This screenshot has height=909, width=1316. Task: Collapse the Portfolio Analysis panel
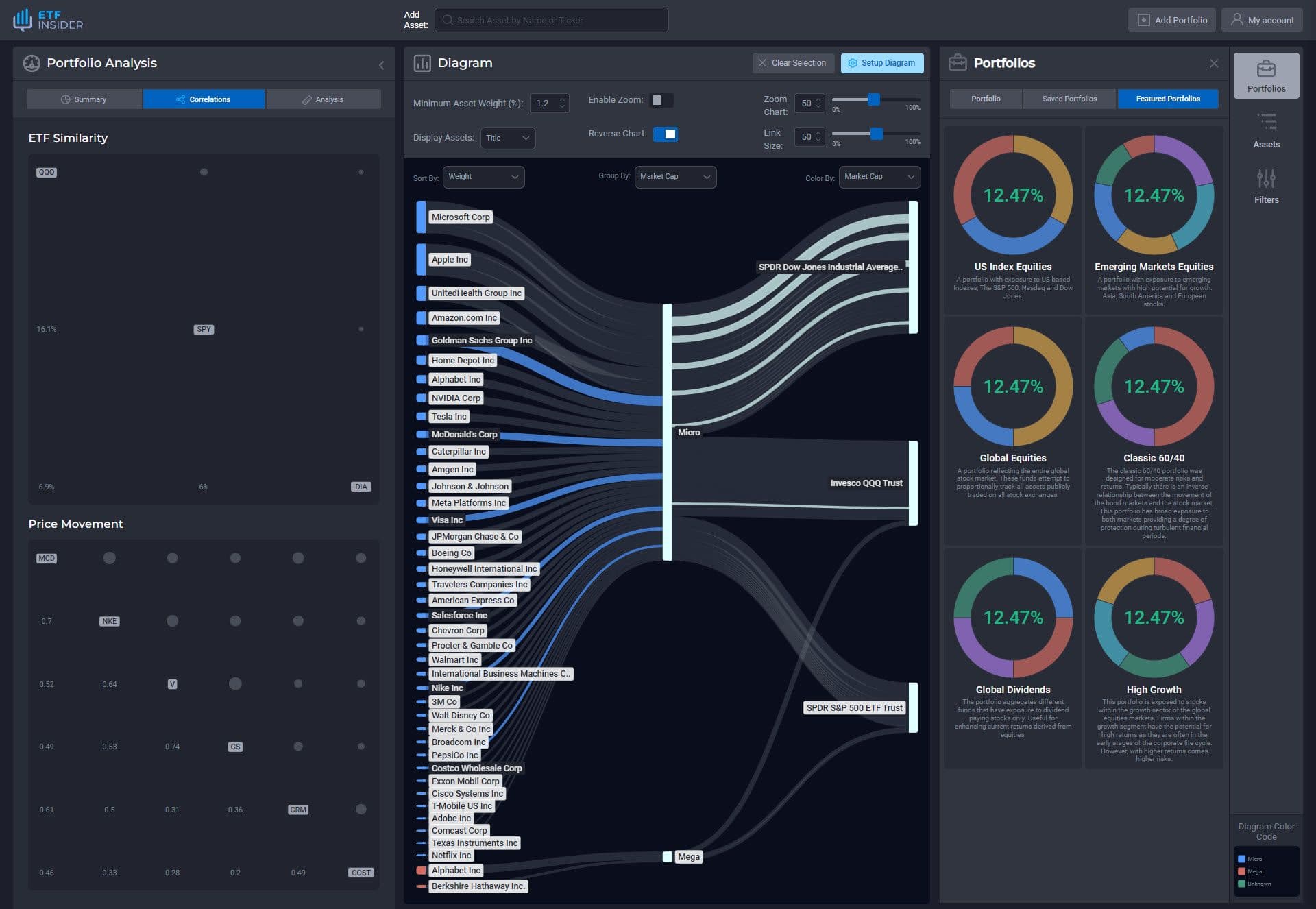tap(381, 65)
